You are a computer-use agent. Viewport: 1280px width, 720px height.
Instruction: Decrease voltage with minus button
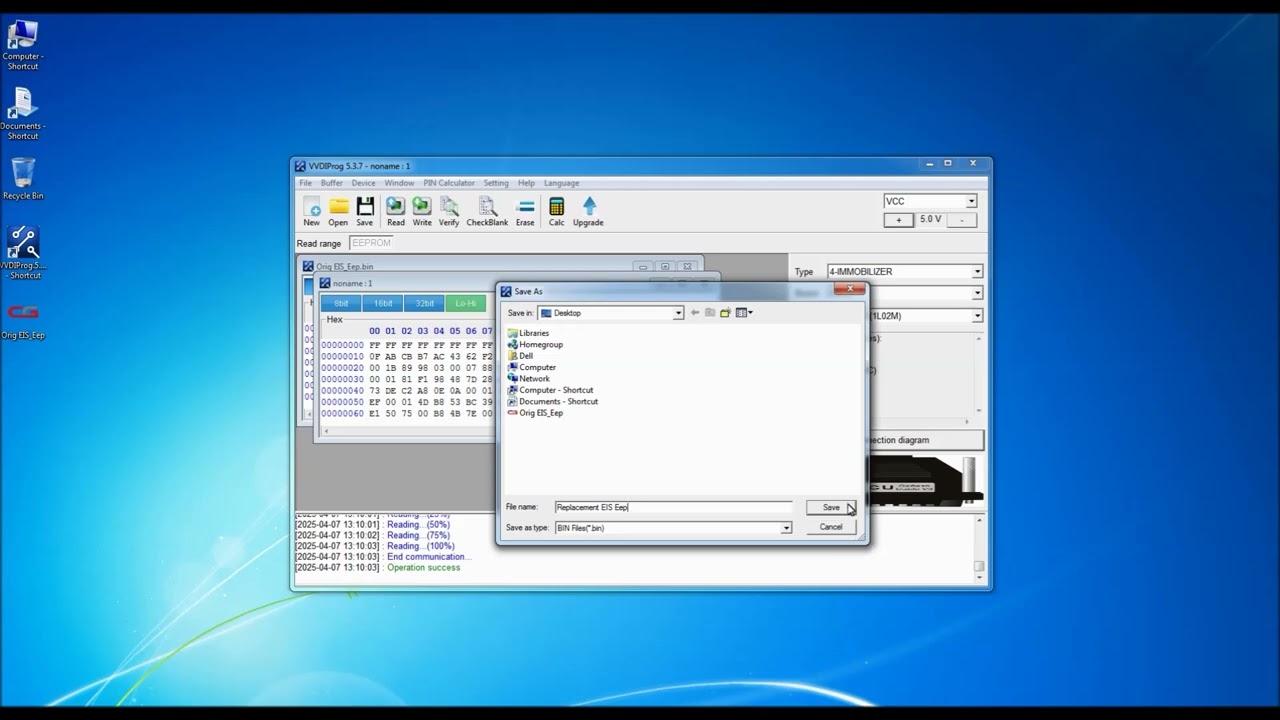pos(962,220)
